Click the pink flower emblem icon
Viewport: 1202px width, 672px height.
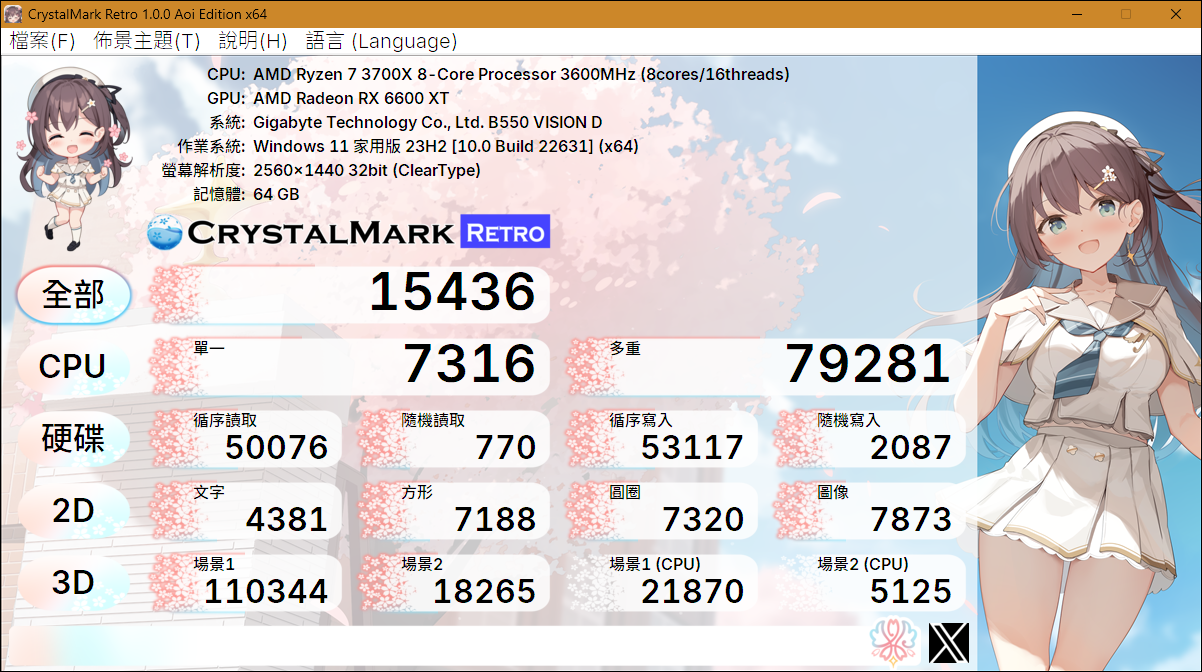[x=894, y=643]
